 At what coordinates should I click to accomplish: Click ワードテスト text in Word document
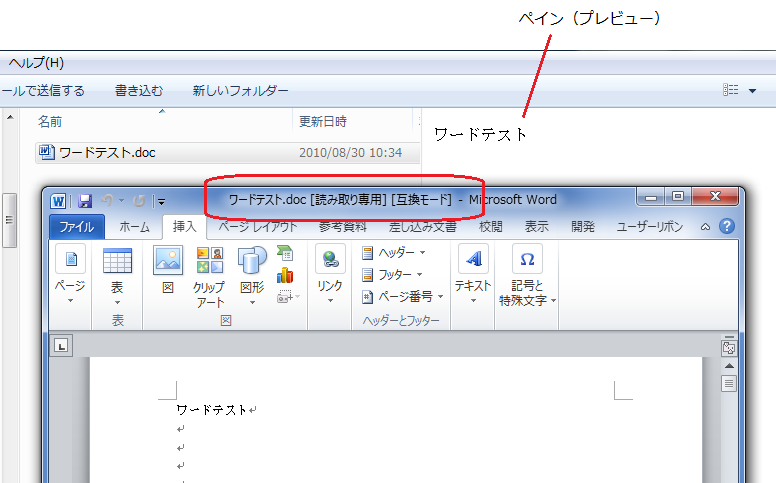[x=211, y=410]
